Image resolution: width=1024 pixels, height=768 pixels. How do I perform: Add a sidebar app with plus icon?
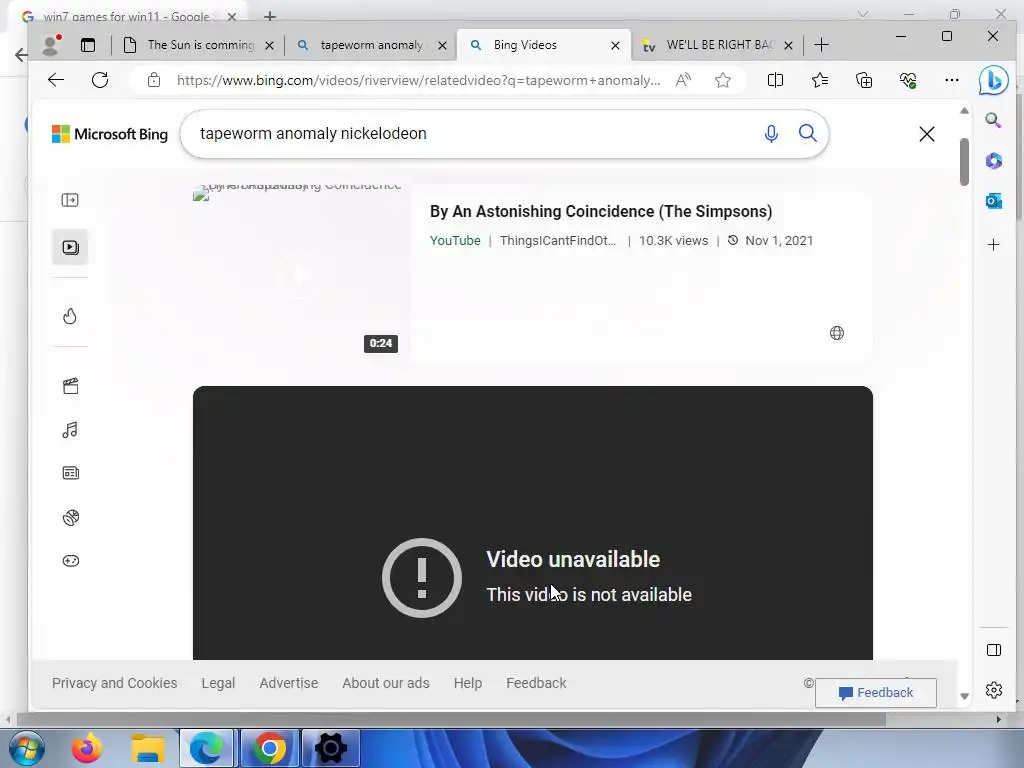[993, 245]
